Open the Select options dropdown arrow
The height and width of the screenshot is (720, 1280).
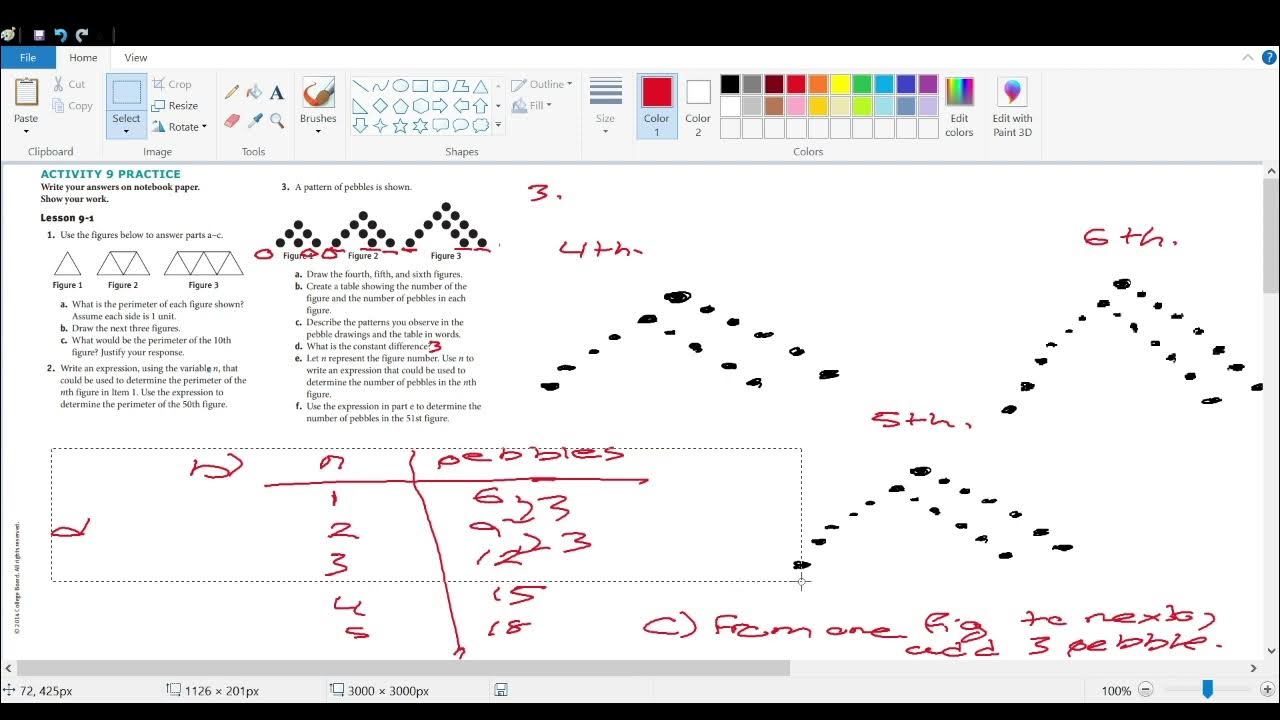(x=126, y=131)
